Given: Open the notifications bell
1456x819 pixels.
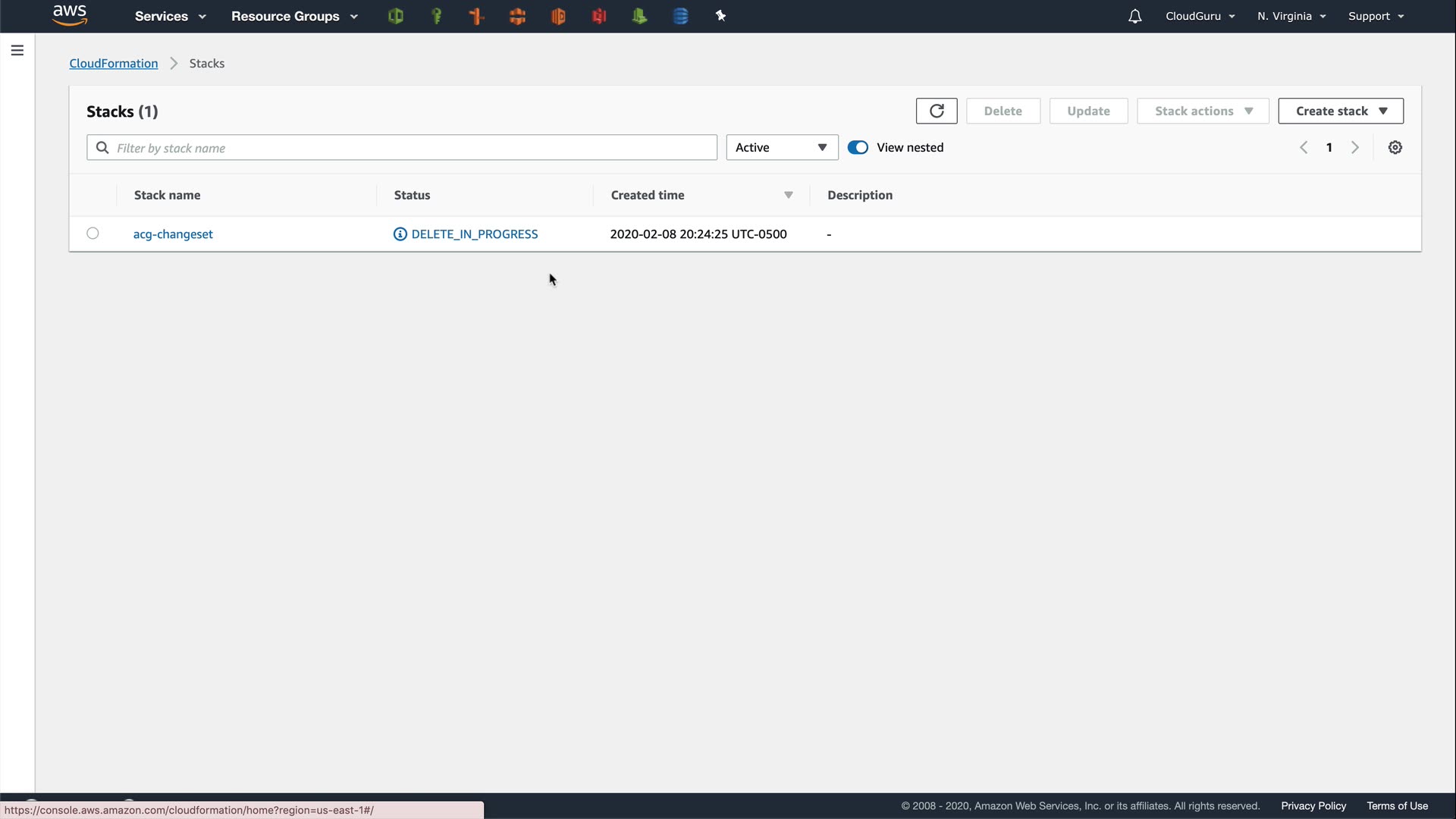Looking at the screenshot, I should (x=1134, y=17).
